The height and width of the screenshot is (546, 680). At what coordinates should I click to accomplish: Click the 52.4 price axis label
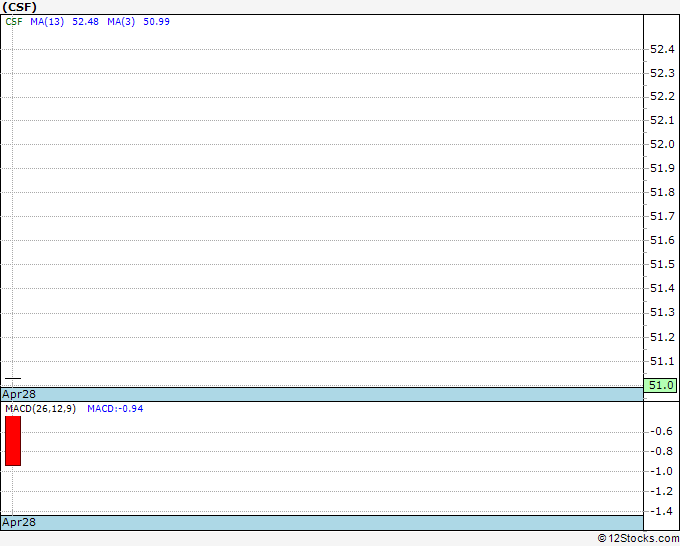coord(662,49)
